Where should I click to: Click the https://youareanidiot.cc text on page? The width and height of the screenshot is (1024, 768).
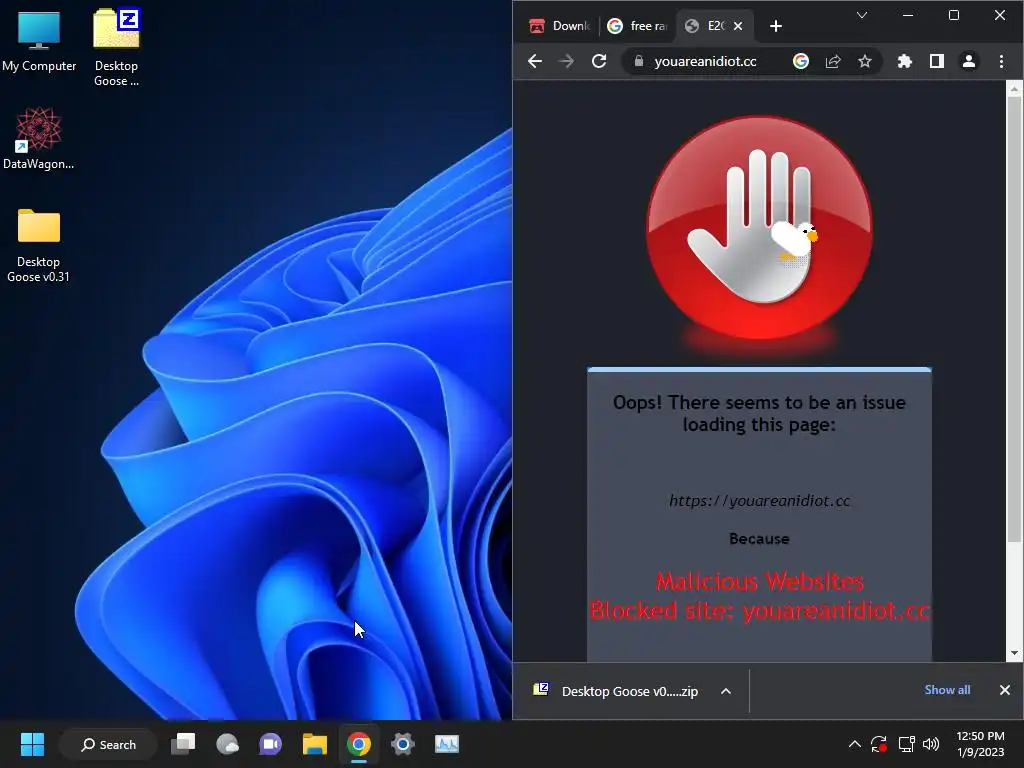coord(760,501)
